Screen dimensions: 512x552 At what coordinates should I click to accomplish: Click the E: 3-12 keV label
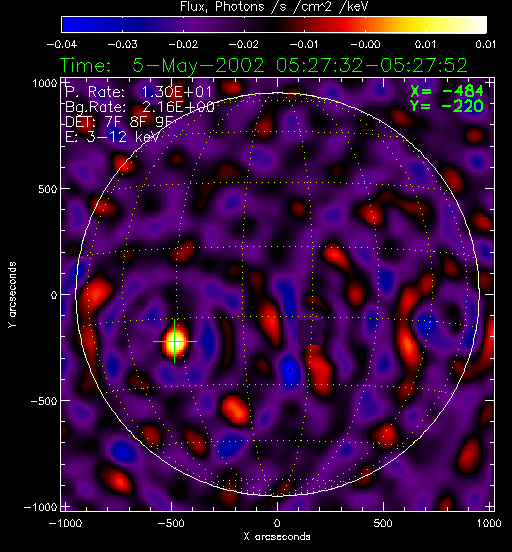pyautogui.click(x=112, y=137)
